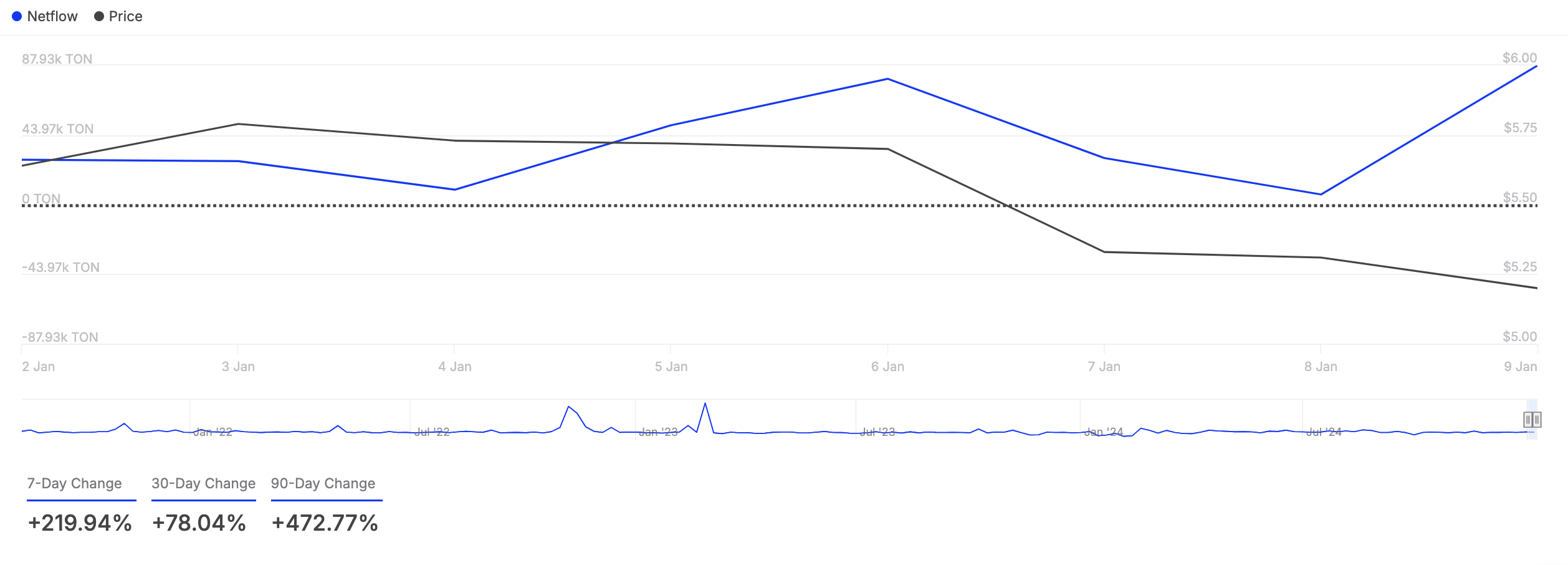Click Jul '22 in the navigator timeline
This screenshot has height=565, width=1568.
pos(432,432)
